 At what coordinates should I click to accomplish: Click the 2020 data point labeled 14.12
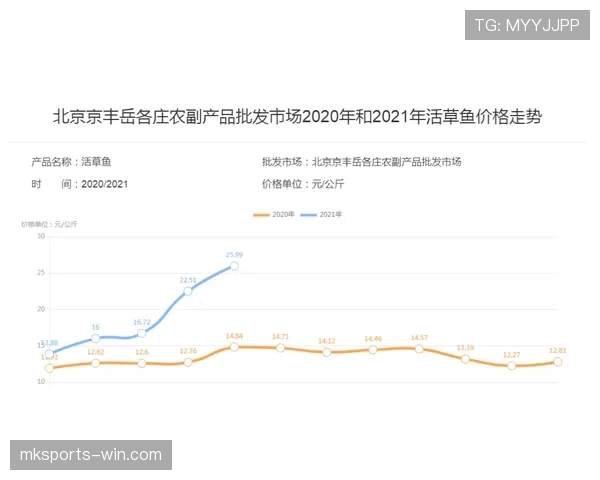click(326, 352)
